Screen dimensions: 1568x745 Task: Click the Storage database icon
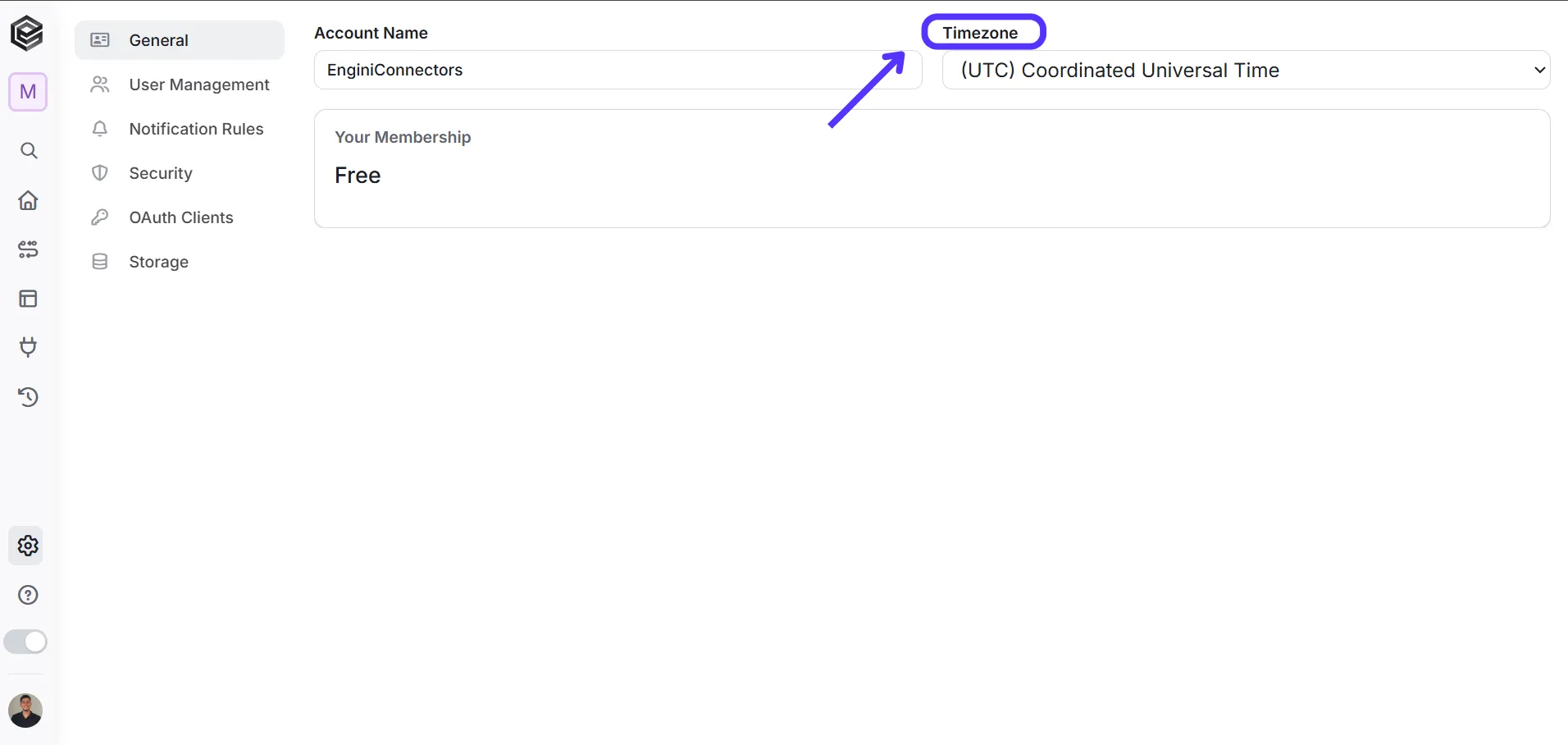[x=100, y=262]
